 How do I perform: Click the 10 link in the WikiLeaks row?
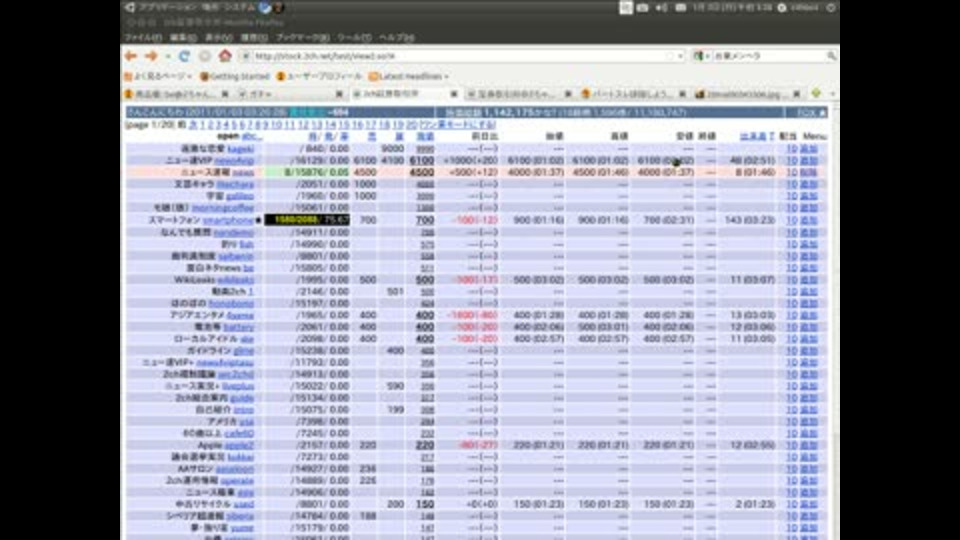(x=791, y=280)
